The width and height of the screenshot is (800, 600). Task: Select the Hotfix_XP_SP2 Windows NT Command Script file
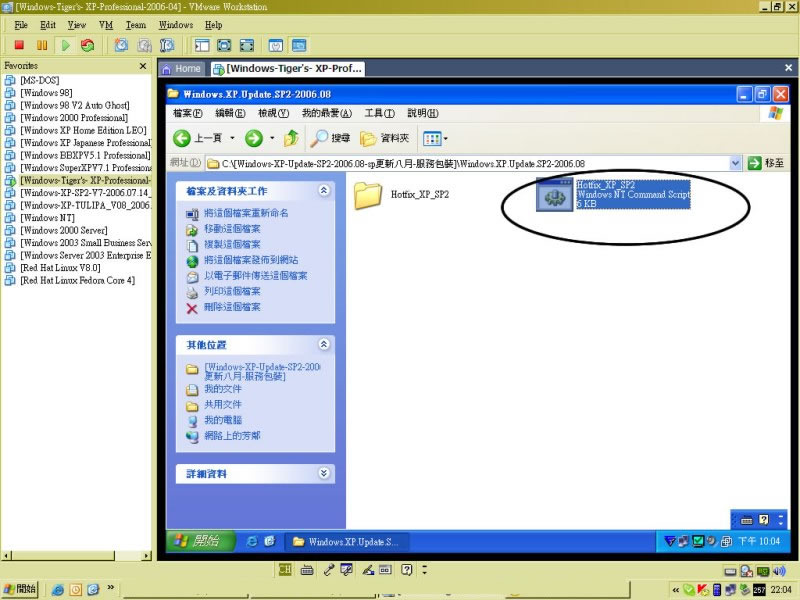(613, 194)
